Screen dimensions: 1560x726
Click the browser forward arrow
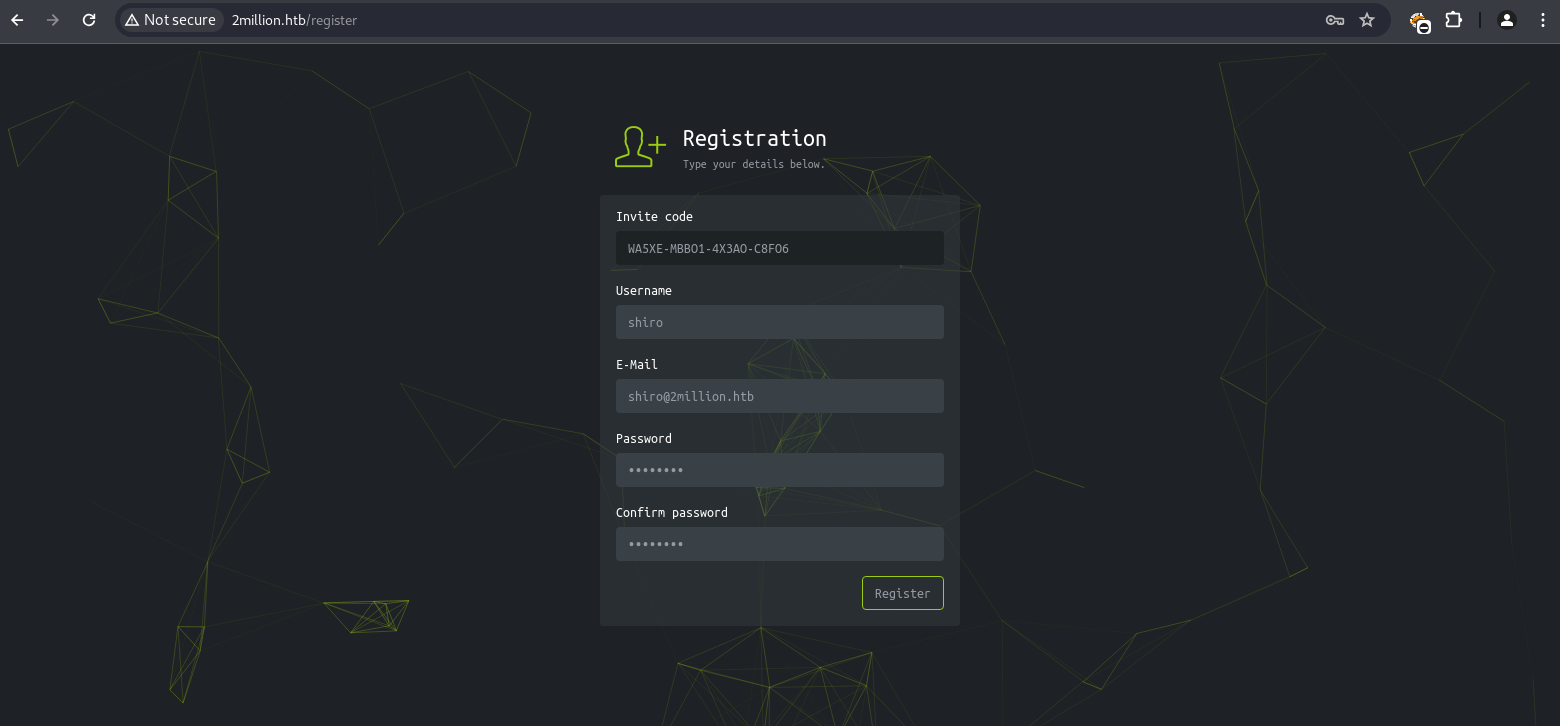[53, 20]
